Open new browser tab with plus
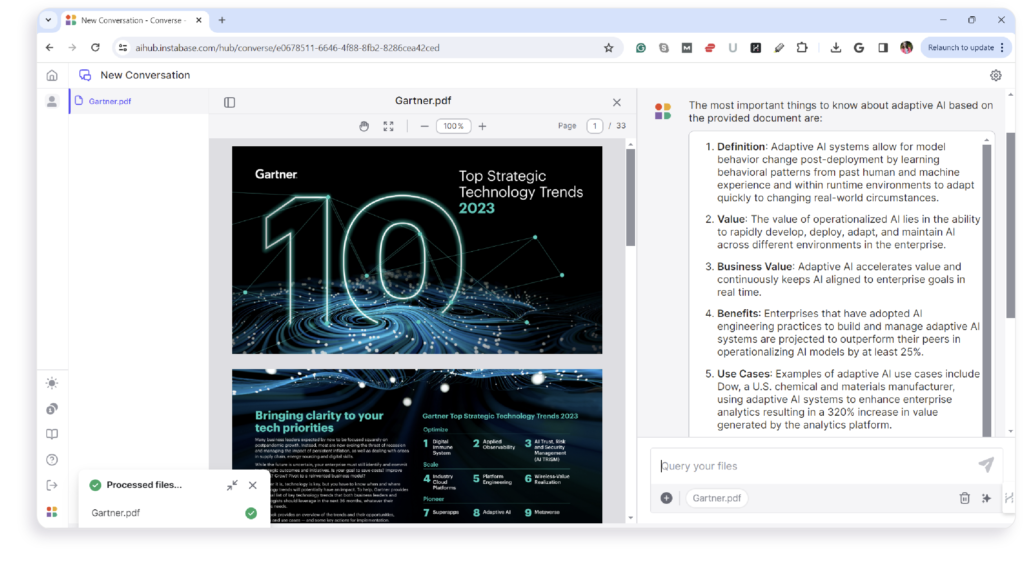1024x562 pixels. click(222, 20)
